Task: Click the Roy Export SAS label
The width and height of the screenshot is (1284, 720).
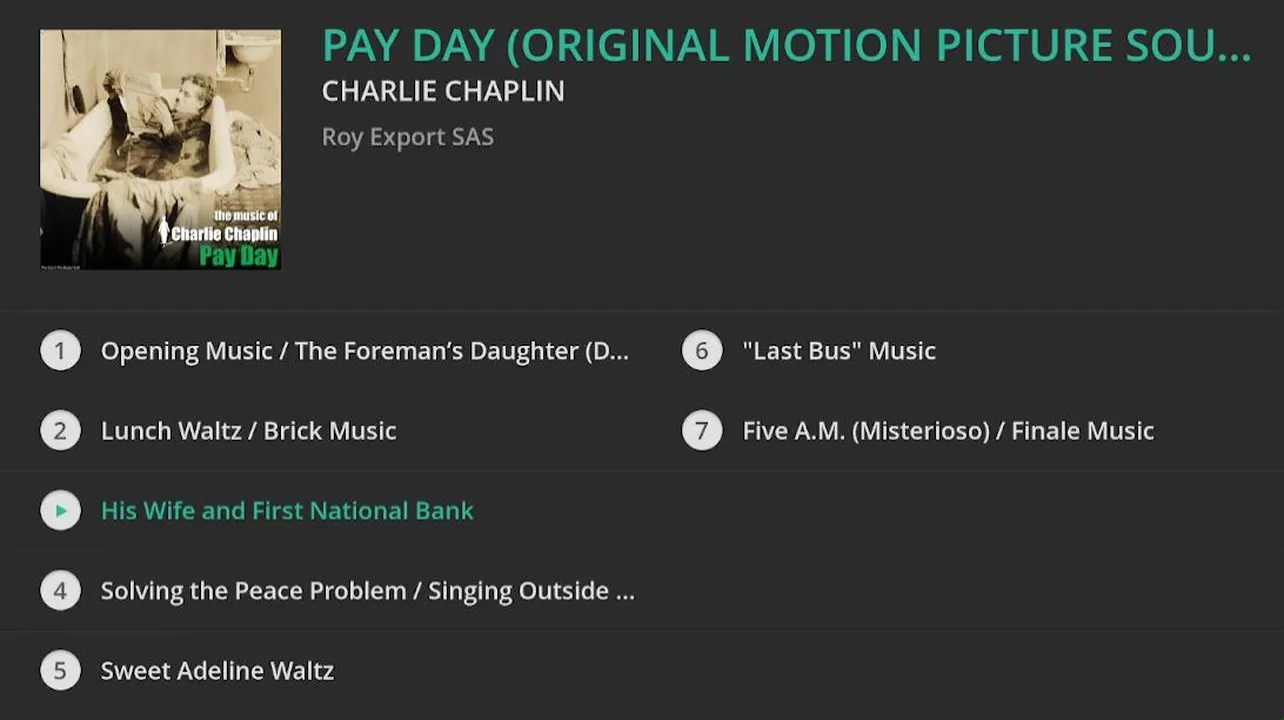Action: 408,137
